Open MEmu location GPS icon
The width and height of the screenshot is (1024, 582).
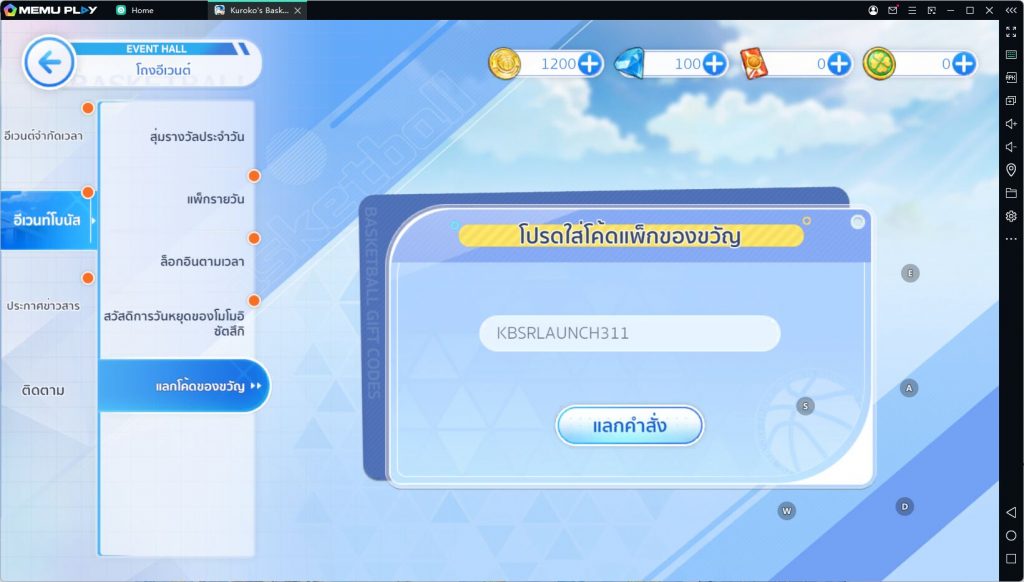pyautogui.click(x=1011, y=170)
